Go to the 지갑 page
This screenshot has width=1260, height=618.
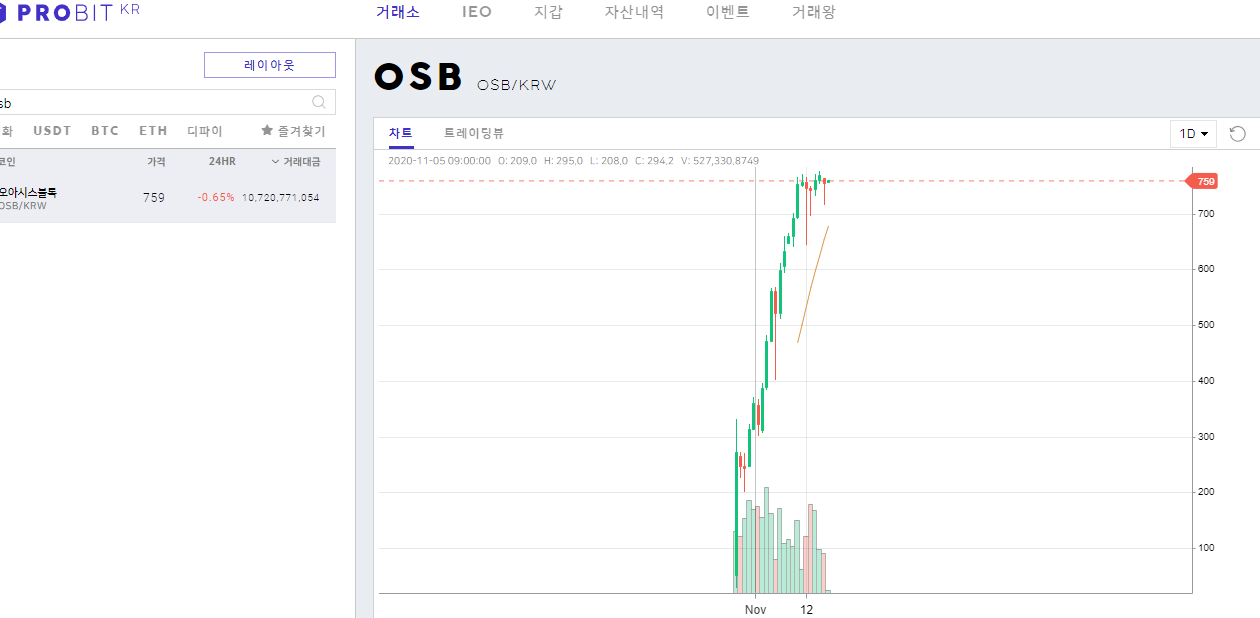tap(548, 13)
